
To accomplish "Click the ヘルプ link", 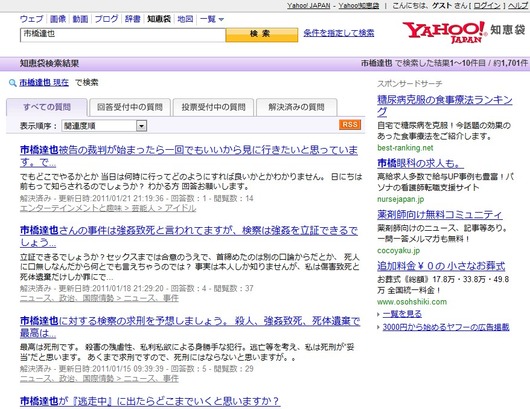I will click(517, 6).
